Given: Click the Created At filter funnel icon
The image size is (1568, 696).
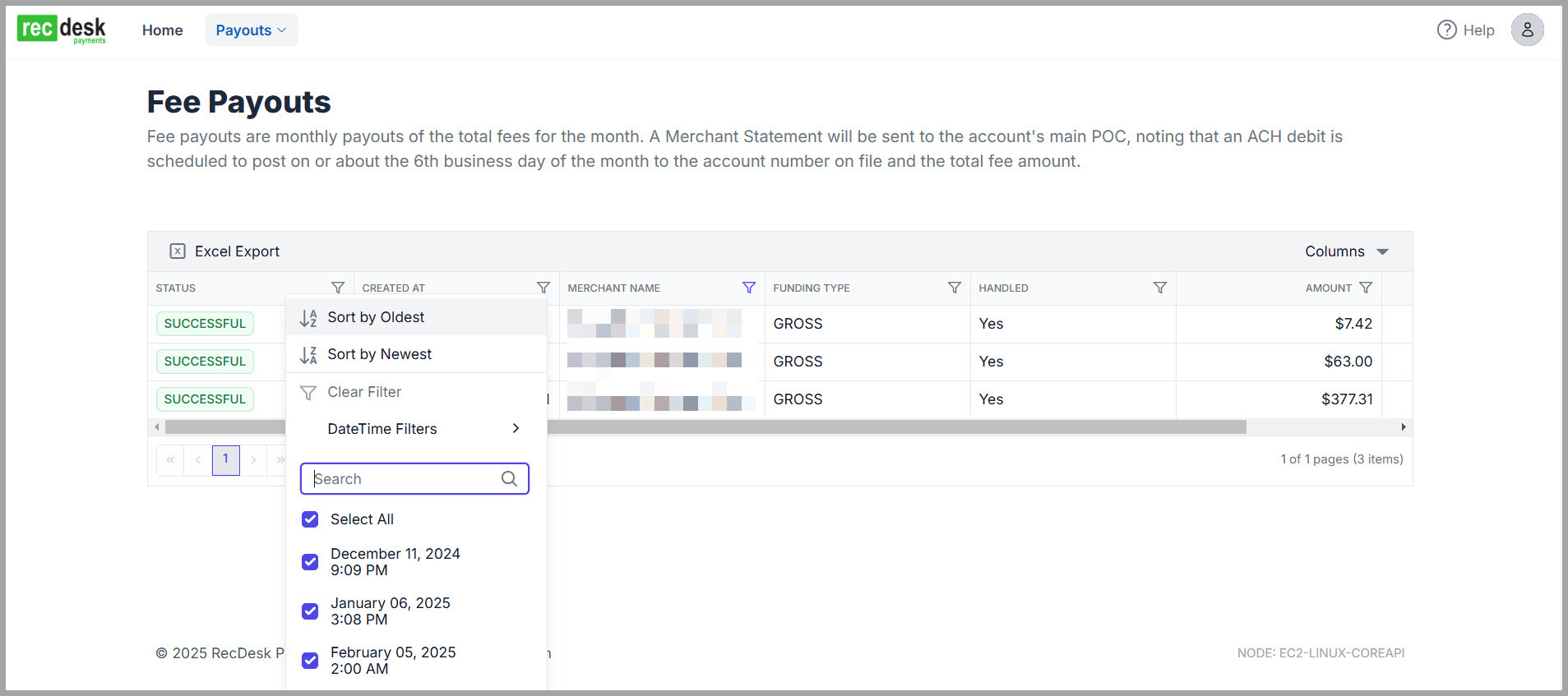Looking at the screenshot, I should point(543,288).
